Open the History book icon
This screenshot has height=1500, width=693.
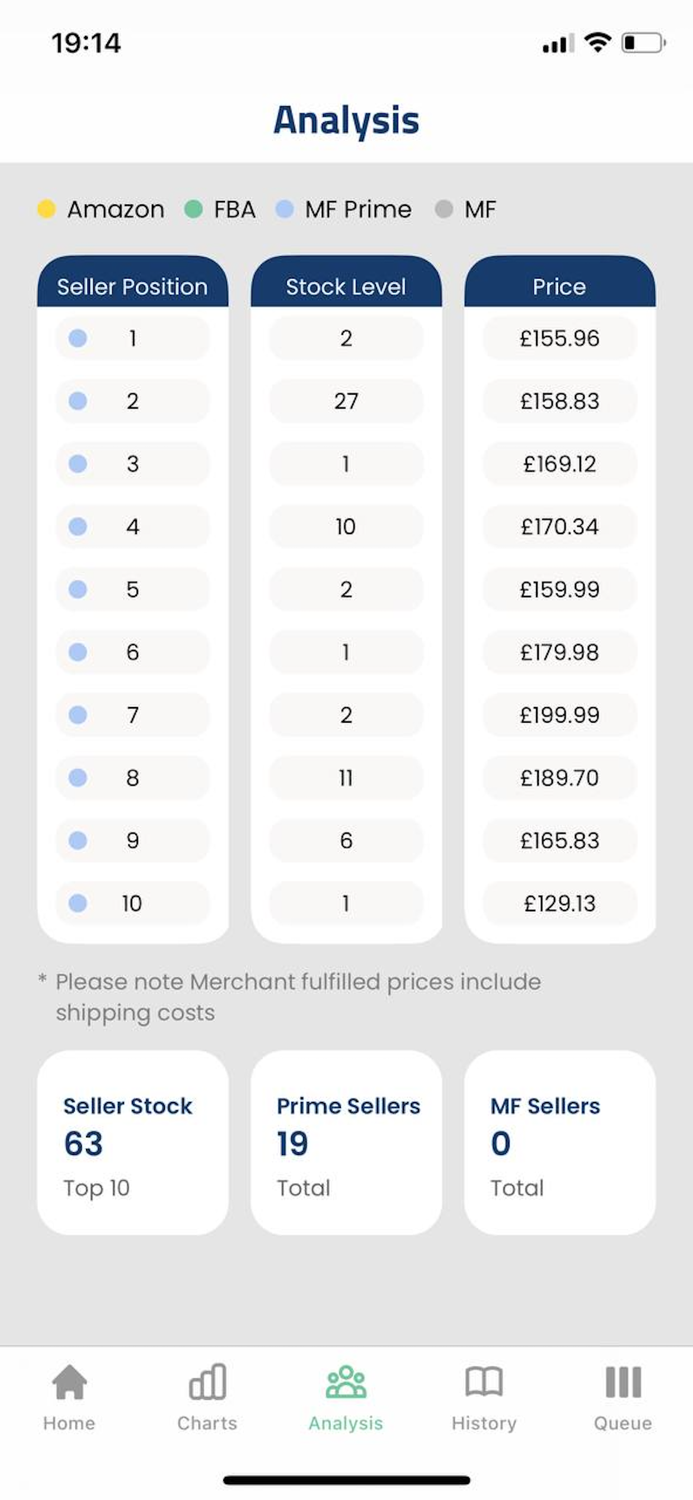484,1383
